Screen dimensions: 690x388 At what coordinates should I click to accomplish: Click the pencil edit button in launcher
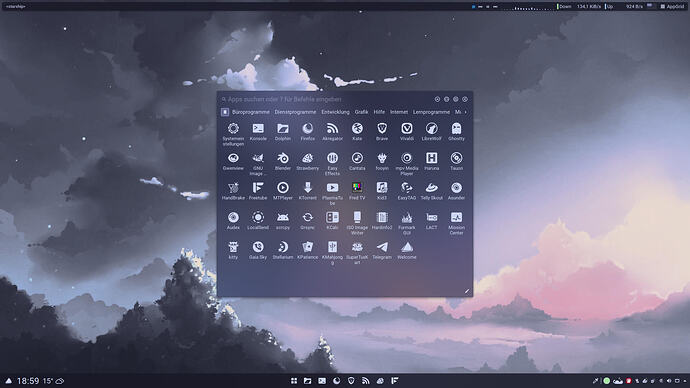tap(467, 291)
